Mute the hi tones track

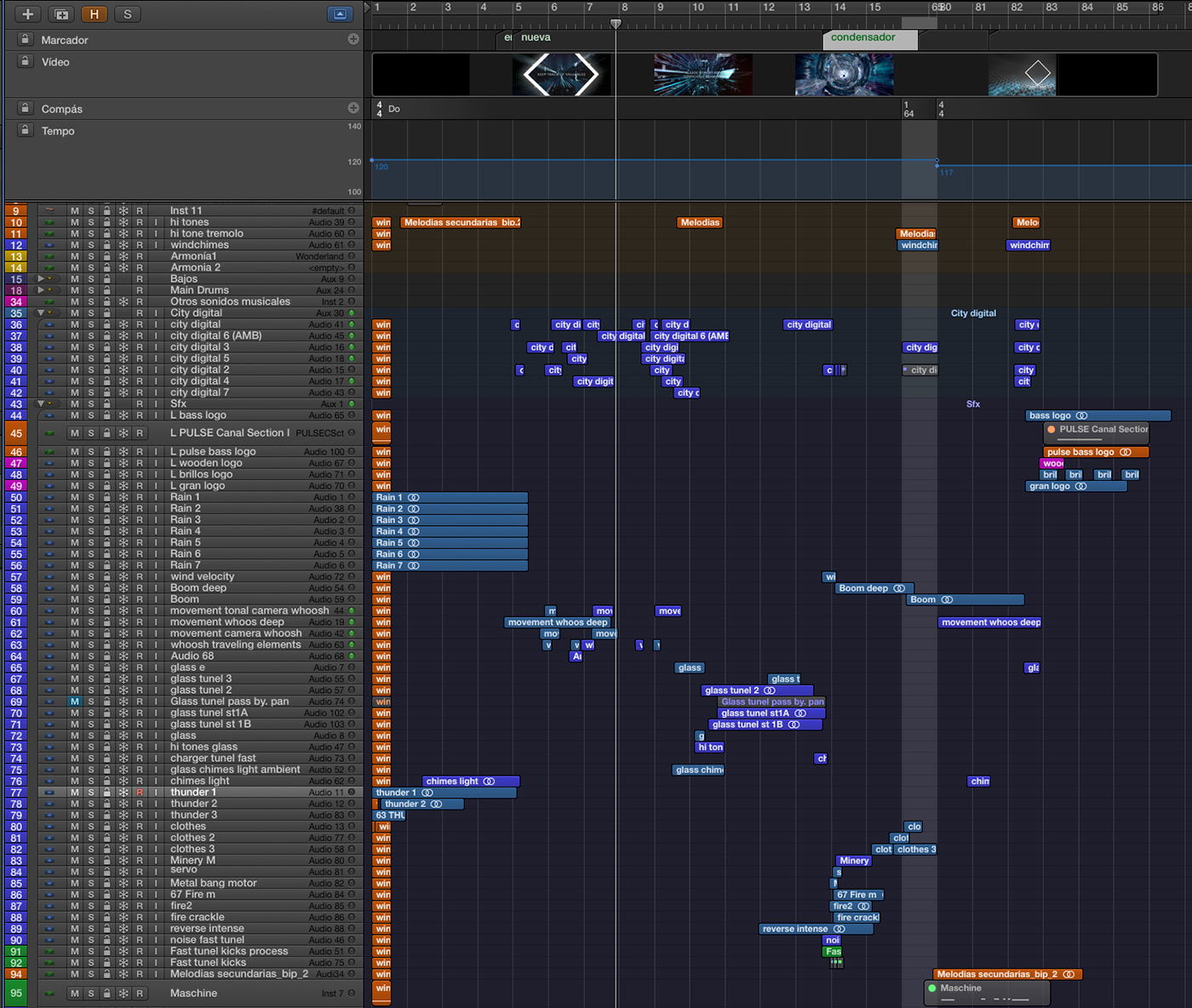coord(75,222)
